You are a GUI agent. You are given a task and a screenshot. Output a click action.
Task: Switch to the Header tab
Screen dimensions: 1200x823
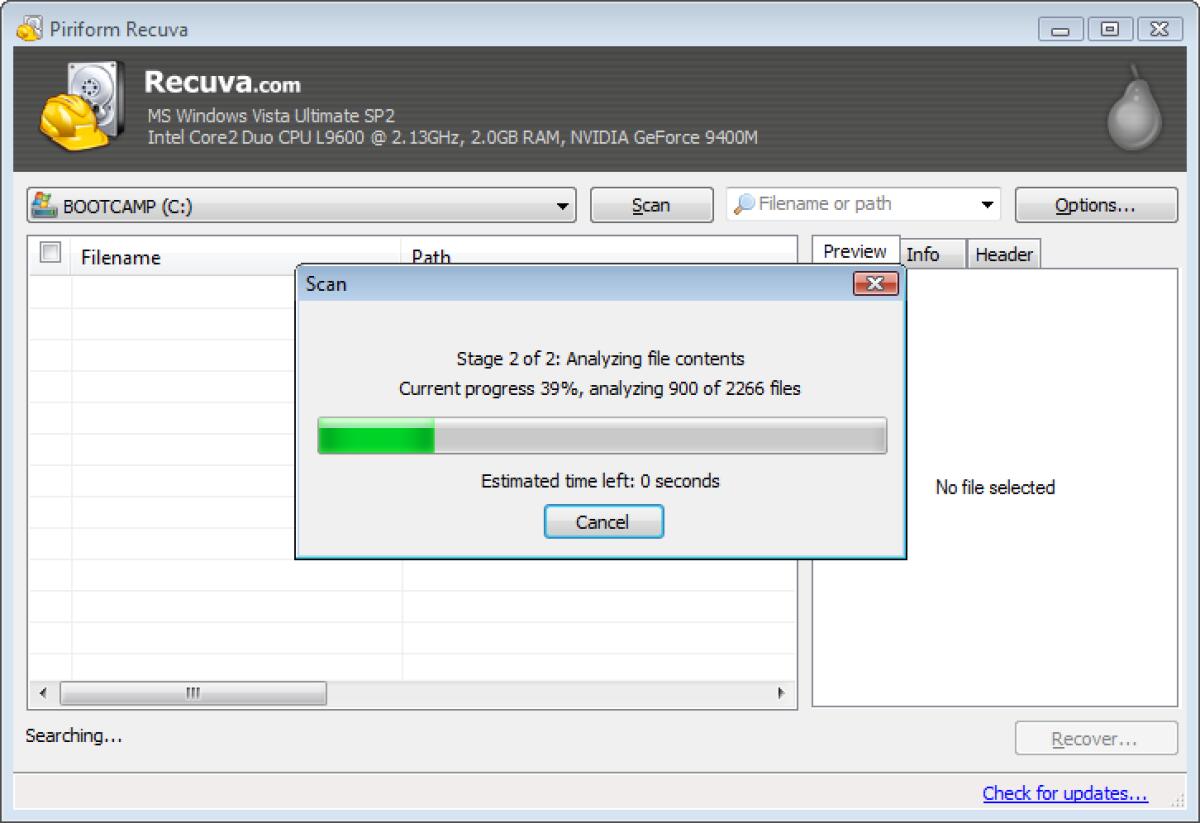1004,255
